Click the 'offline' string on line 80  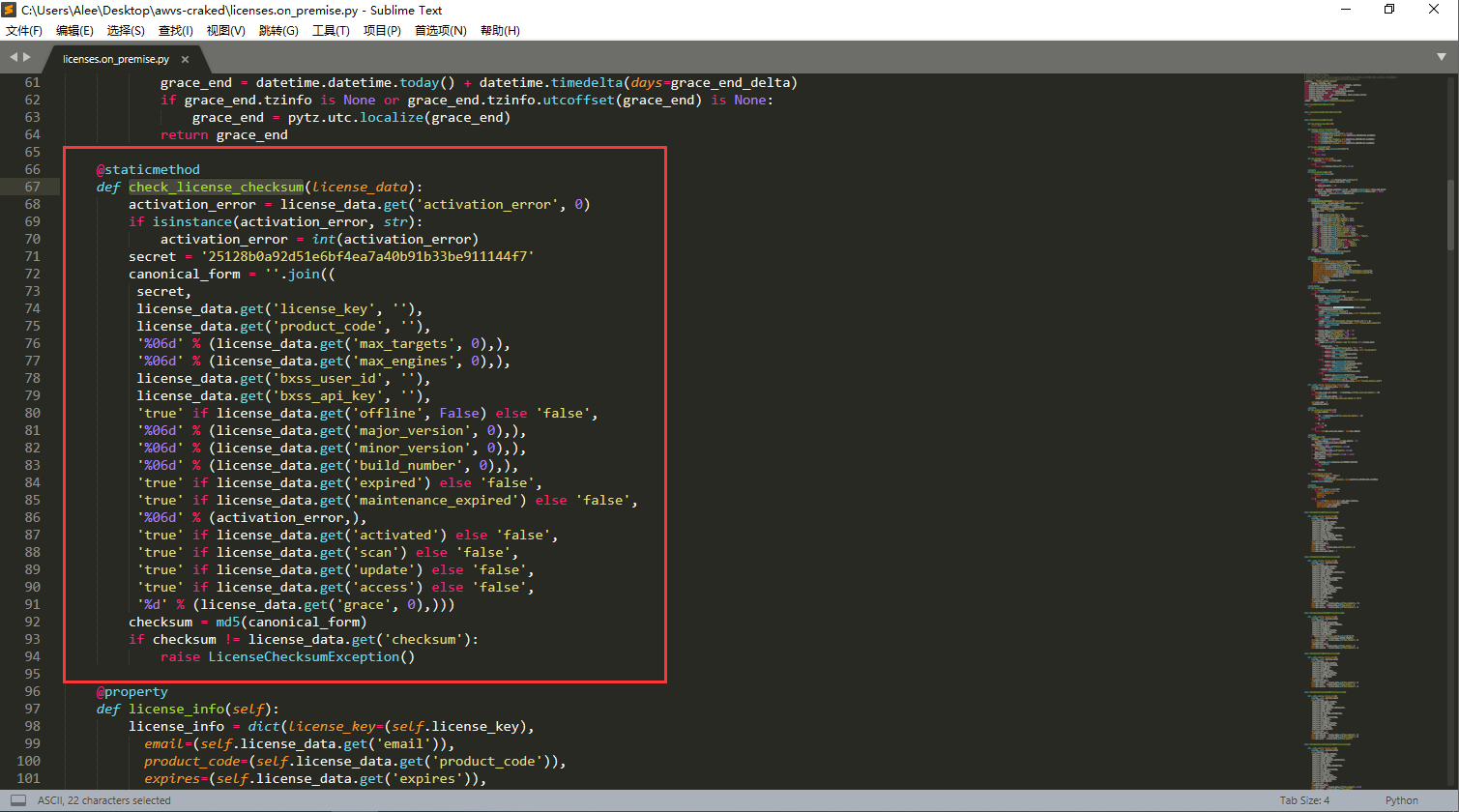tap(388, 413)
